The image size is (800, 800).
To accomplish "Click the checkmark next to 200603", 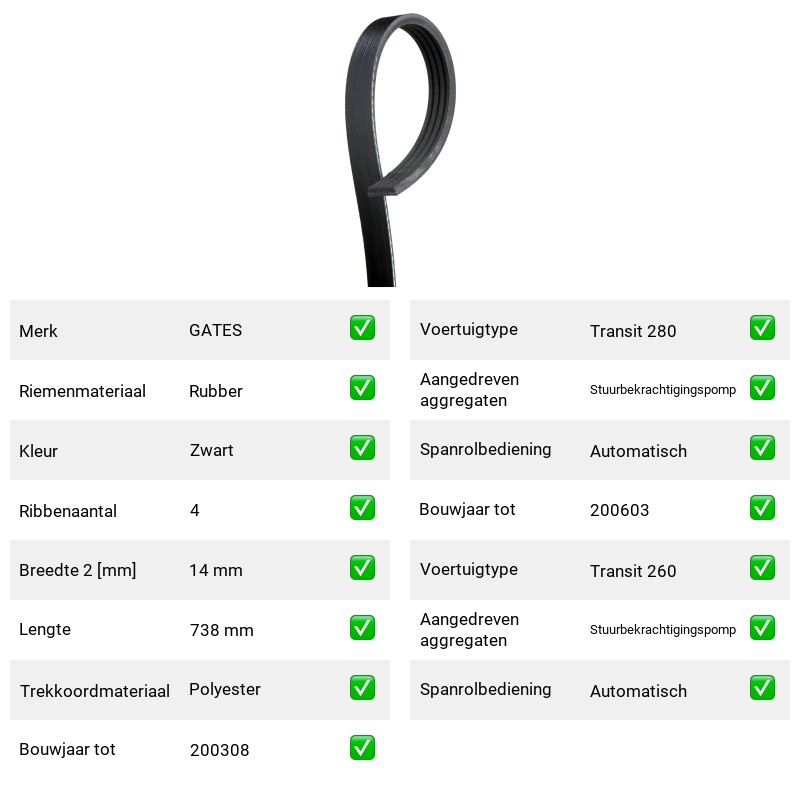I will pyautogui.click(x=762, y=508).
